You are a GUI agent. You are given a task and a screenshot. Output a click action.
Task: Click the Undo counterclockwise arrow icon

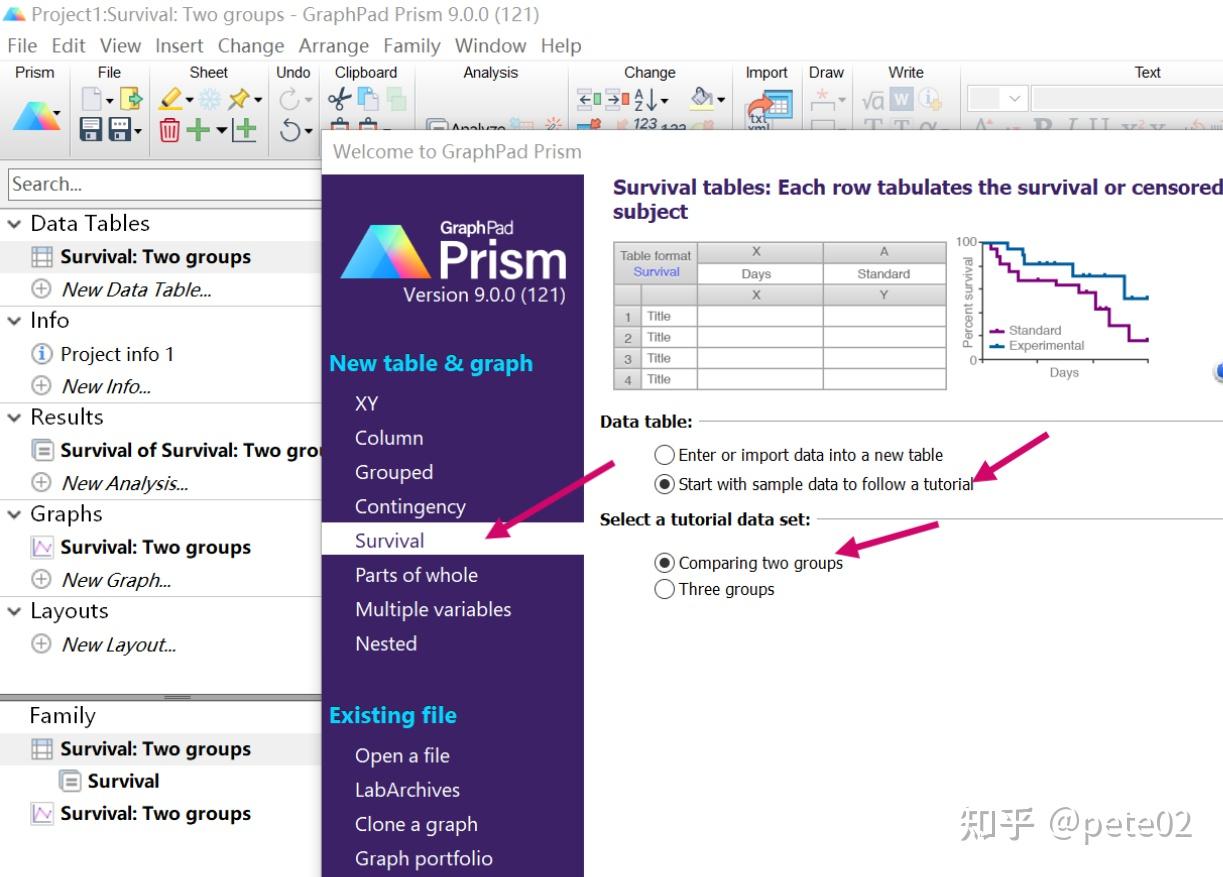[x=289, y=131]
